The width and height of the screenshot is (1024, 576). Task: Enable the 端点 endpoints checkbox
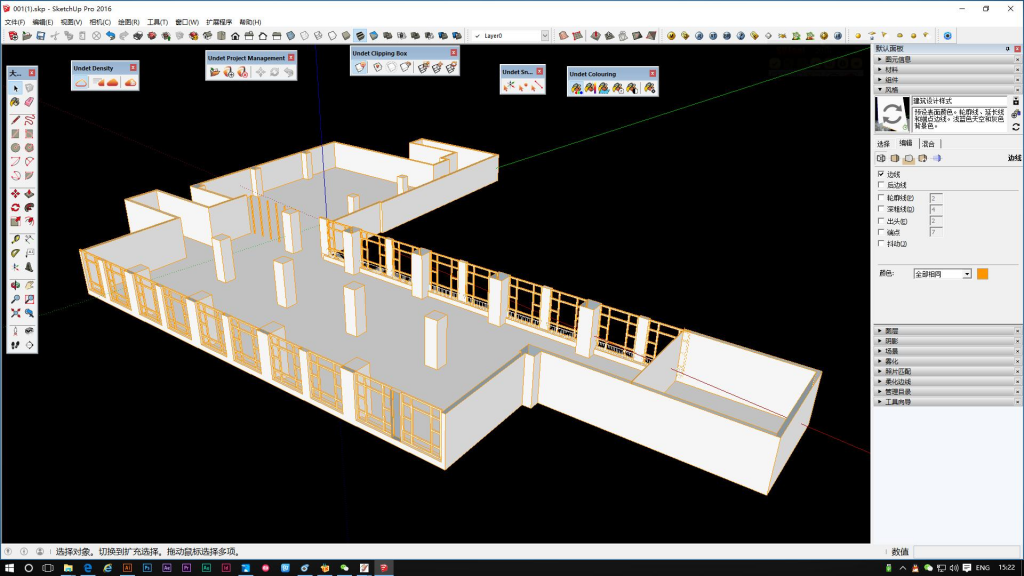coord(881,232)
